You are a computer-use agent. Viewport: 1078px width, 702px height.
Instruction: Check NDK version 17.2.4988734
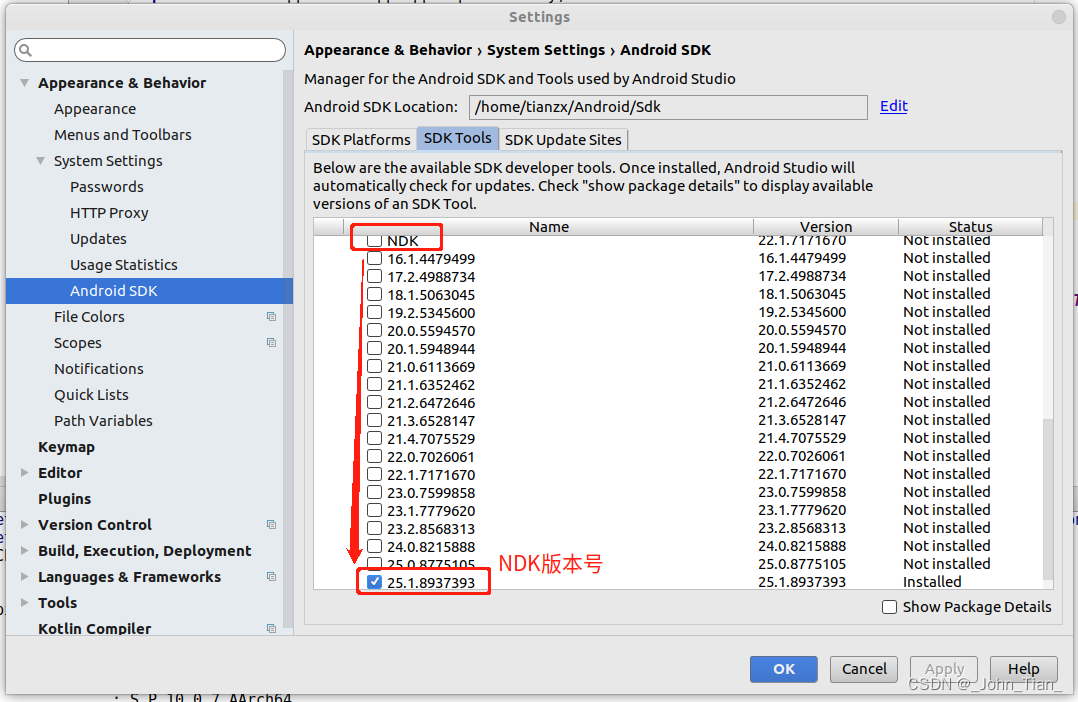click(374, 276)
